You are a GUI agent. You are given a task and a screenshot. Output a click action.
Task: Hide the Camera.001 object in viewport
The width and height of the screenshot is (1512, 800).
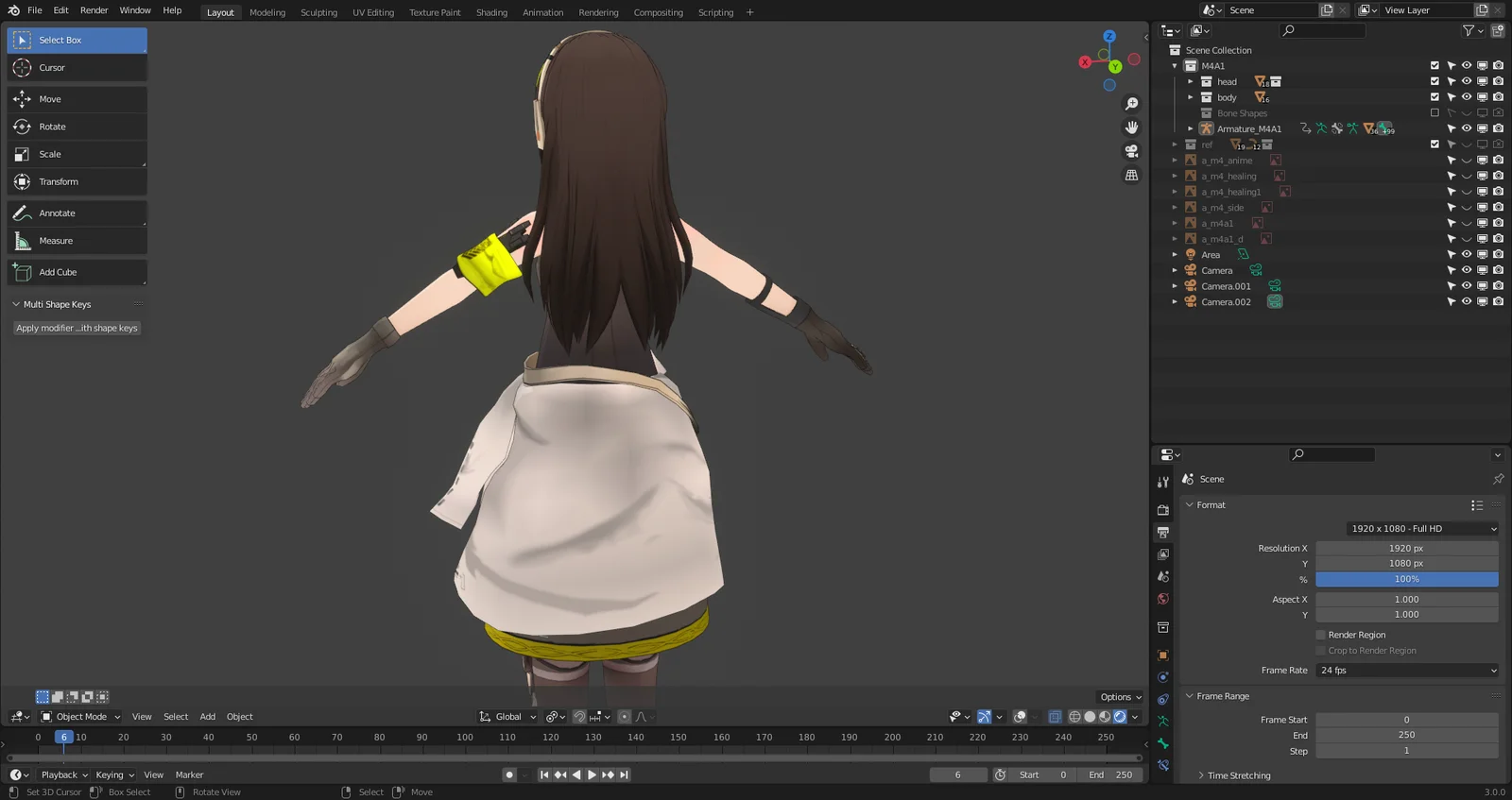click(1467, 286)
